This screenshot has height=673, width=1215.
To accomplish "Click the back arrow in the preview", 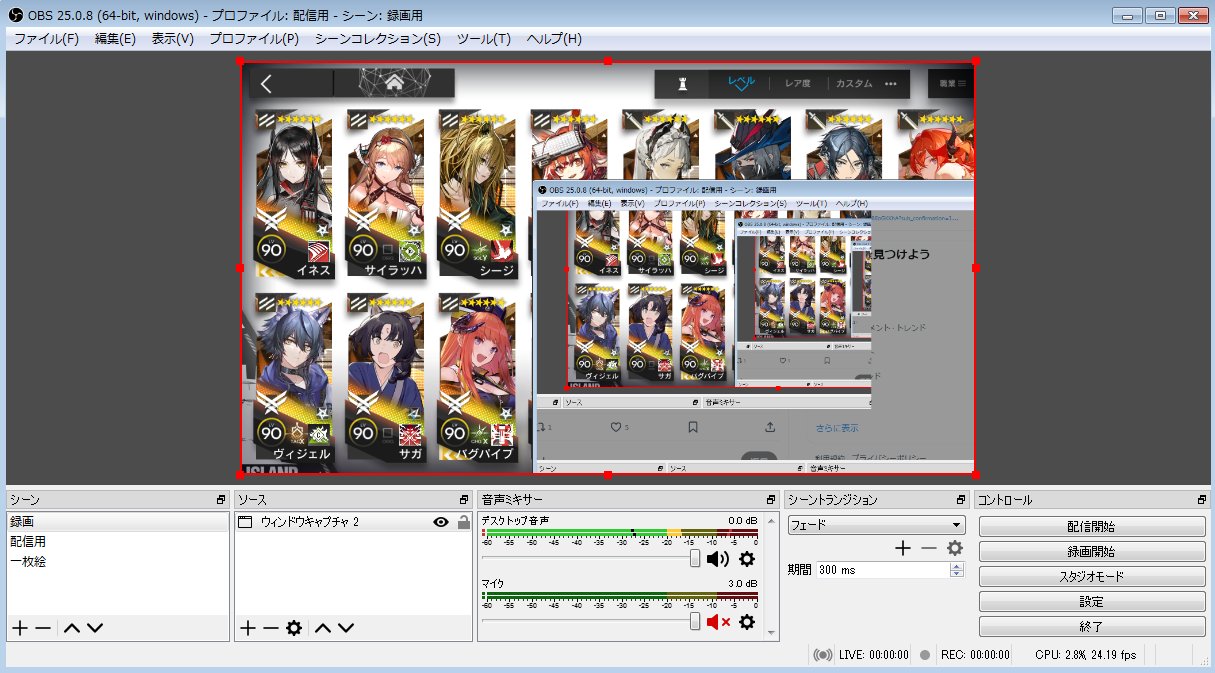I will point(267,84).
